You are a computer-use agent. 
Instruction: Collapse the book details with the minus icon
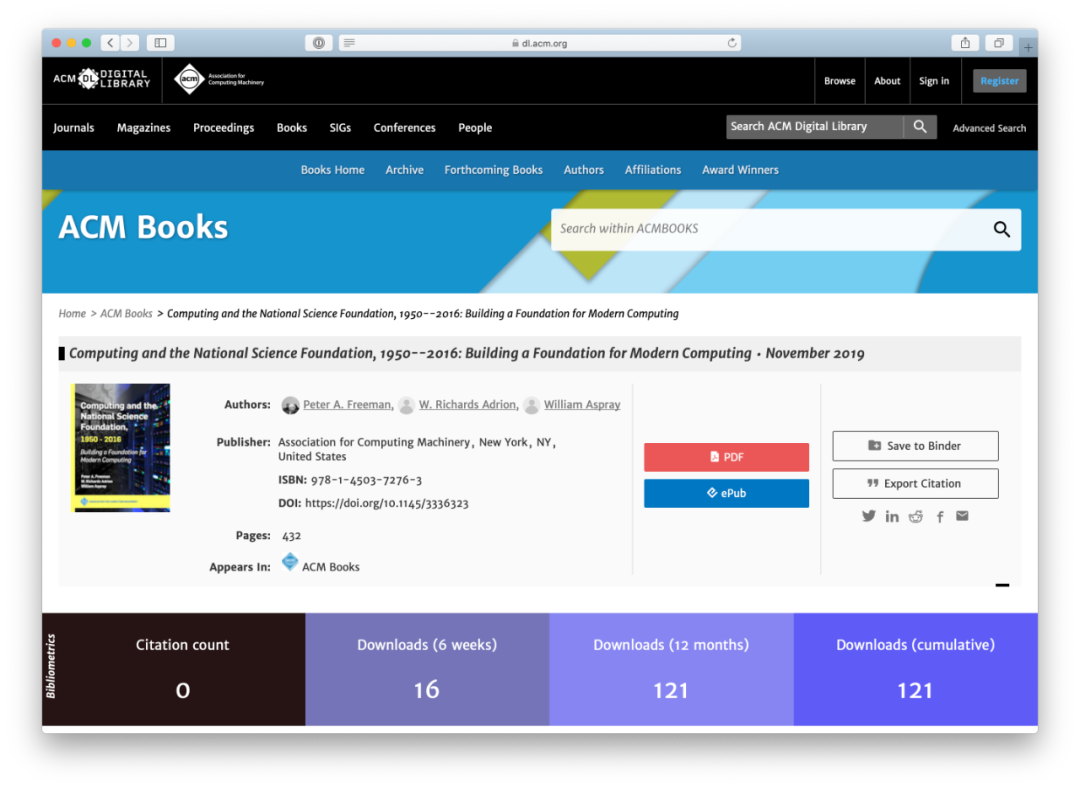click(1002, 585)
